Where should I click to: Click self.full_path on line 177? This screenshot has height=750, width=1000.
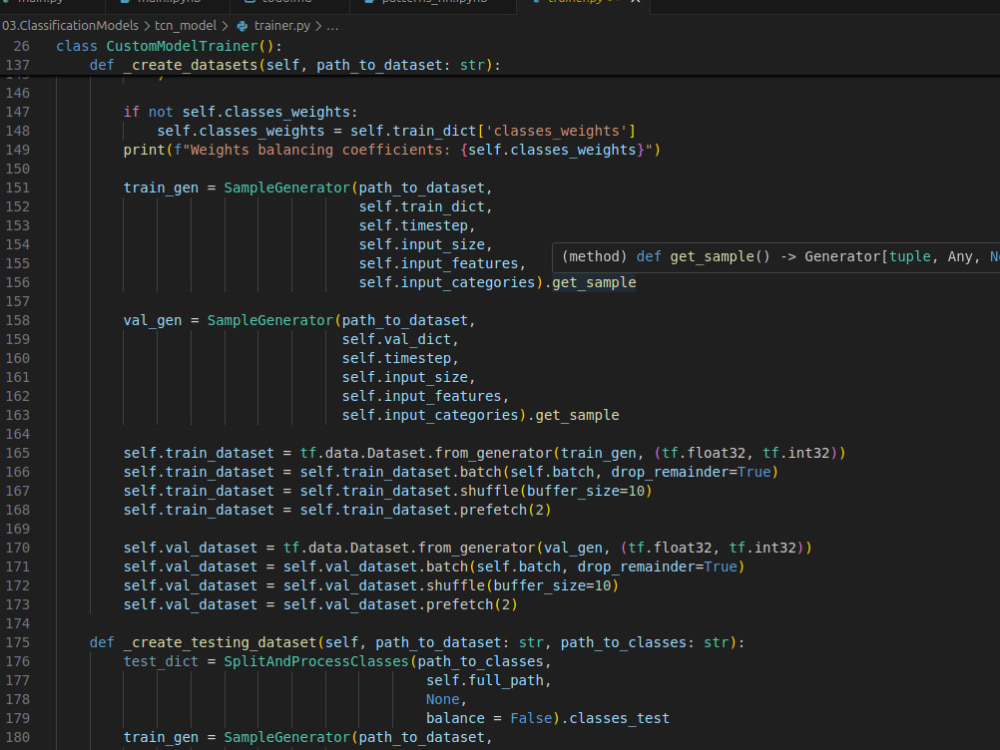pos(485,680)
